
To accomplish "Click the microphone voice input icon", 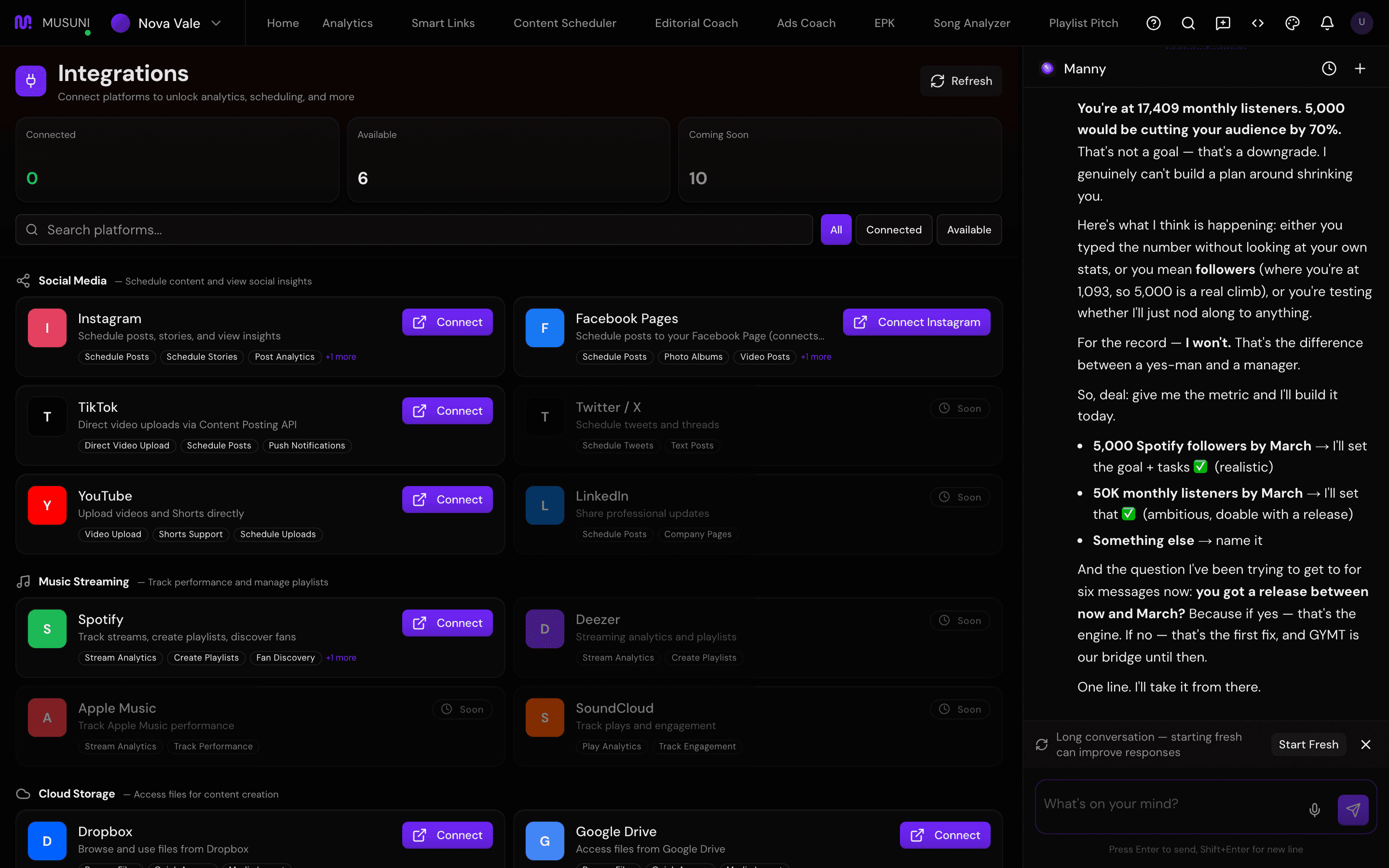I will click(x=1314, y=810).
